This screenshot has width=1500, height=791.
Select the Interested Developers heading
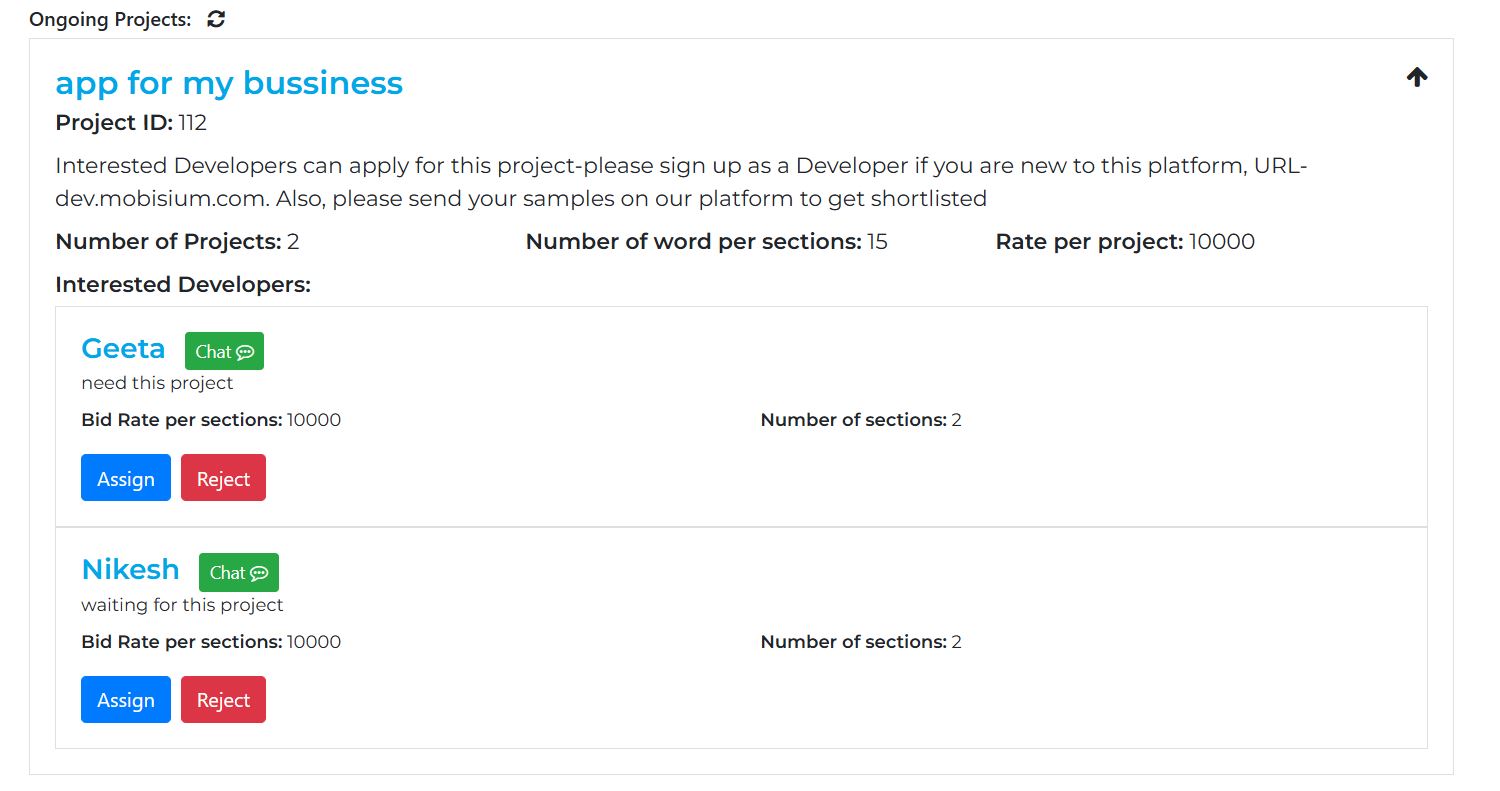click(183, 285)
